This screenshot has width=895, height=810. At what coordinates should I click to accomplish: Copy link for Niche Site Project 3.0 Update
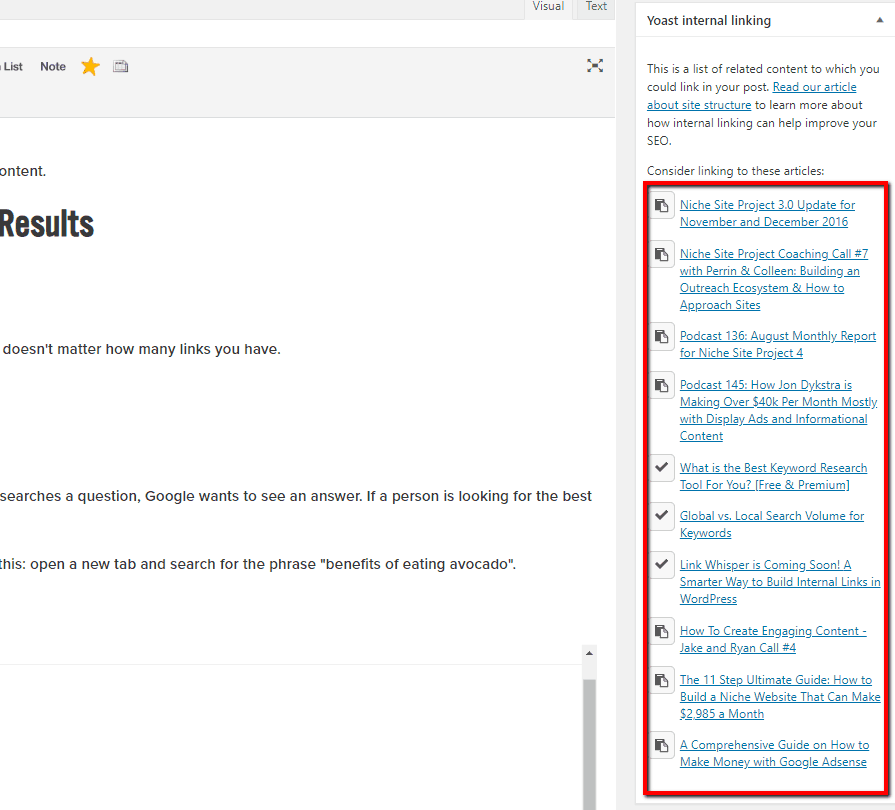click(x=662, y=205)
